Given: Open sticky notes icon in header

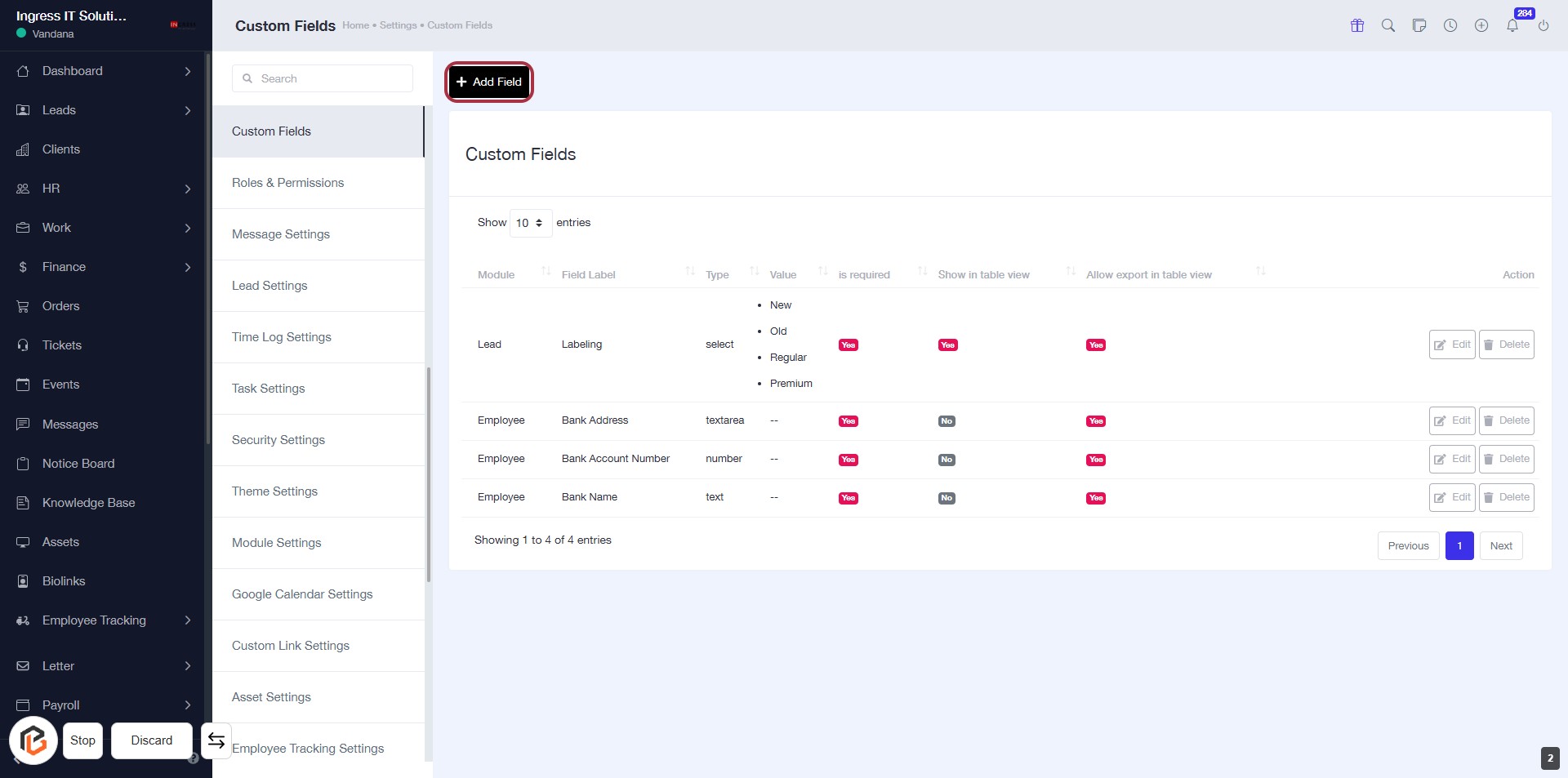Looking at the screenshot, I should pyautogui.click(x=1419, y=25).
